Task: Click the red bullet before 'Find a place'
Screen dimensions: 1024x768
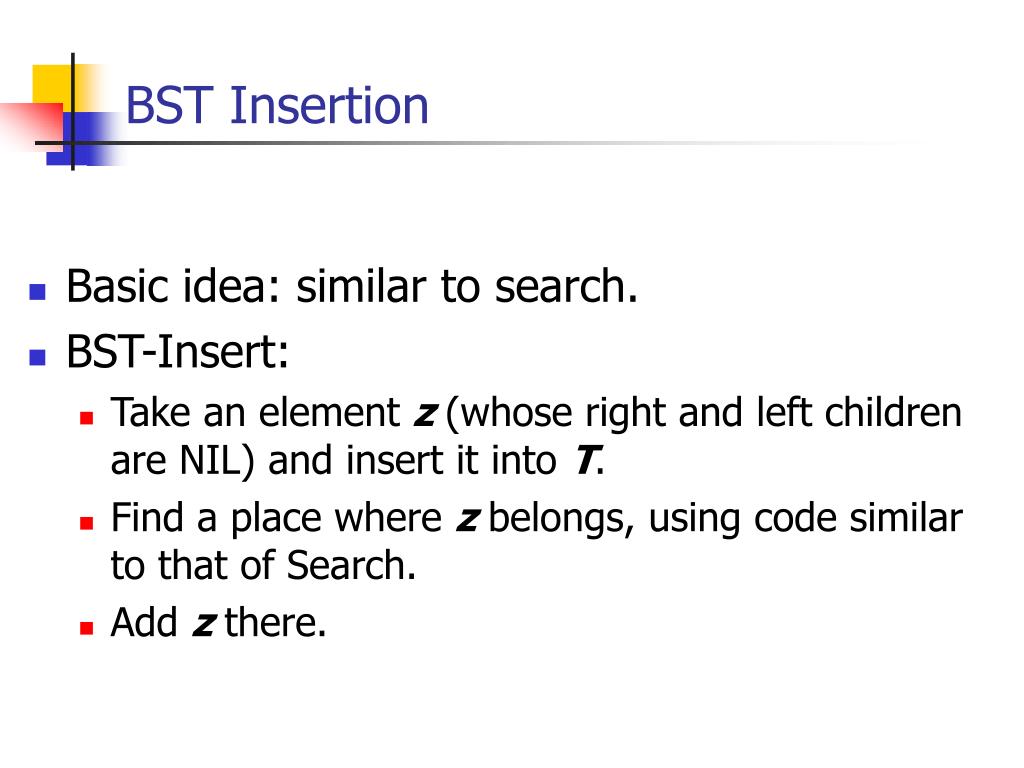Action: click(x=87, y=522)
